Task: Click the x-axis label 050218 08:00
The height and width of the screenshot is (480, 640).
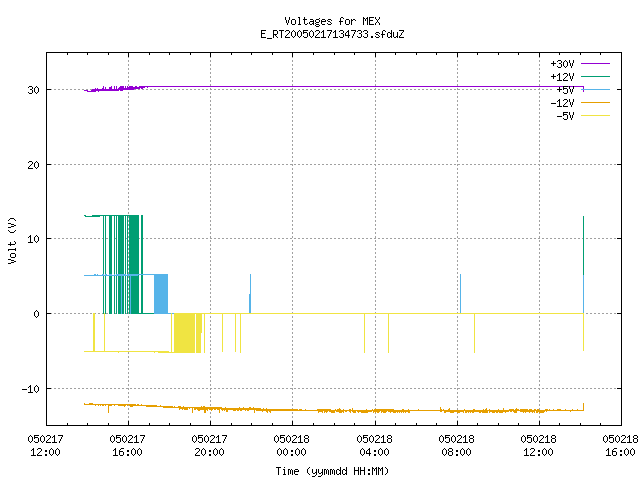Action: tap(456, 445)
